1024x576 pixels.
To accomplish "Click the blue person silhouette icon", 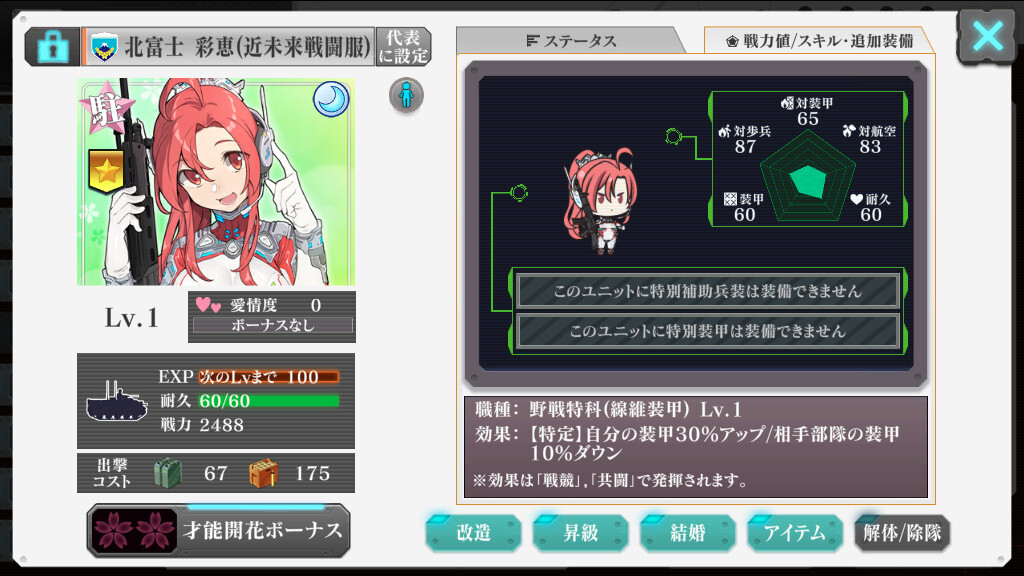I will [x=406, y=95].
